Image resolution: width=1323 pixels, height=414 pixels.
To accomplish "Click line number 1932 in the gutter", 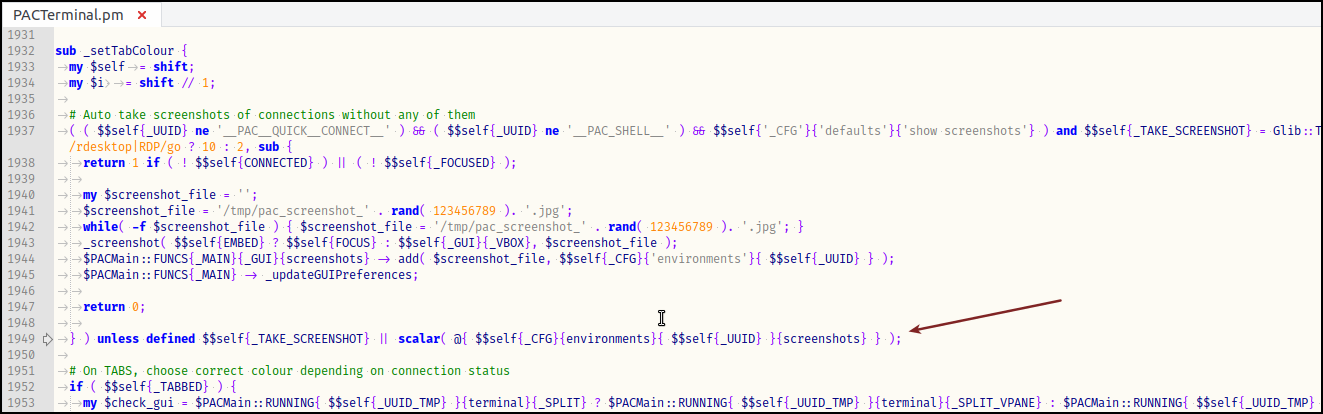I will coord(20,50).
